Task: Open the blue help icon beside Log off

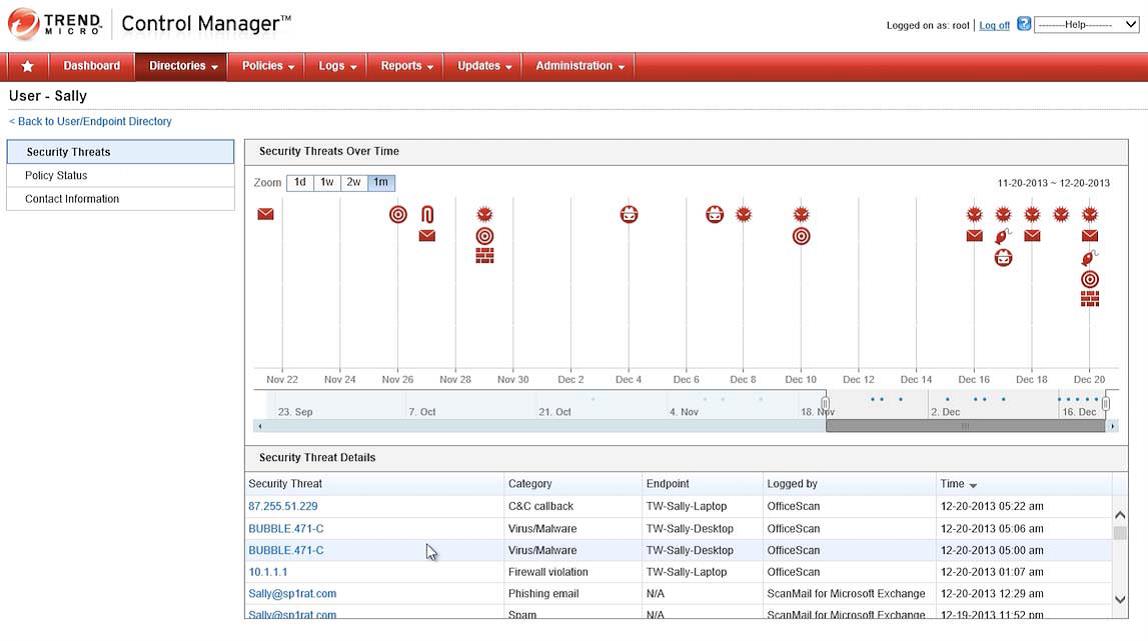Action: tap(1024, 24)
